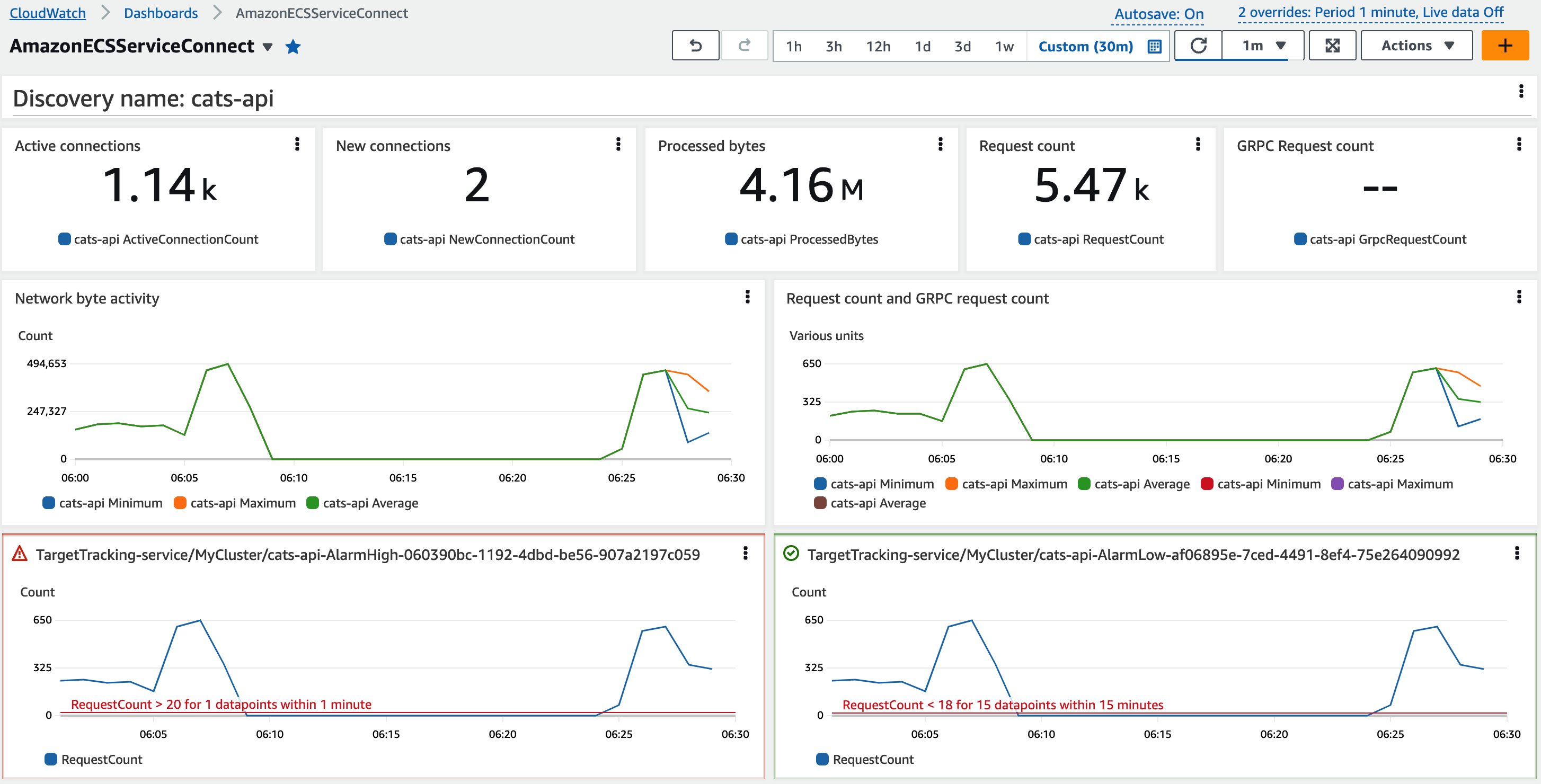Click the undo arrow button

point(695,46)
